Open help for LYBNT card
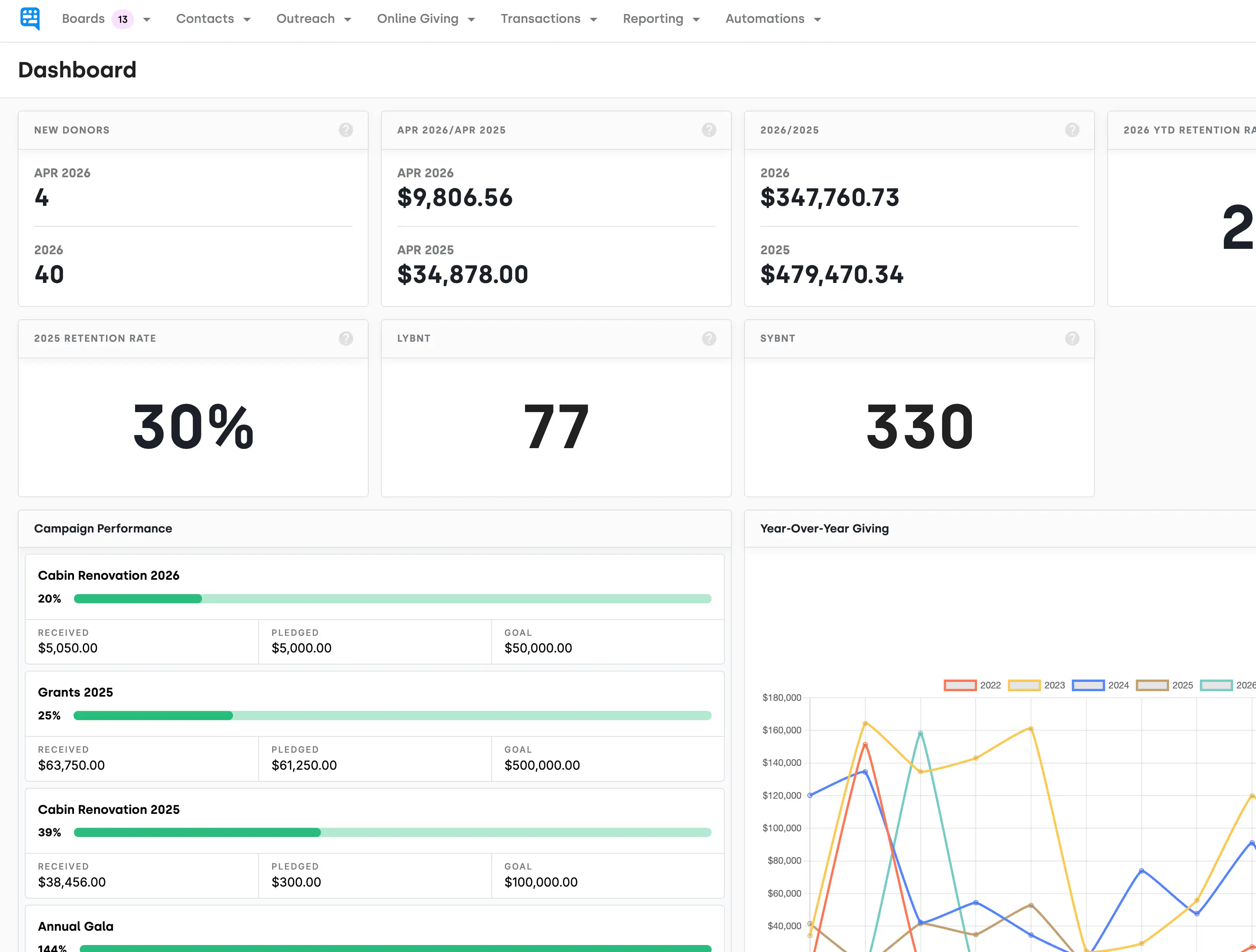The height and width of the screenshot is (952, 1256). [x=709, y=338]
